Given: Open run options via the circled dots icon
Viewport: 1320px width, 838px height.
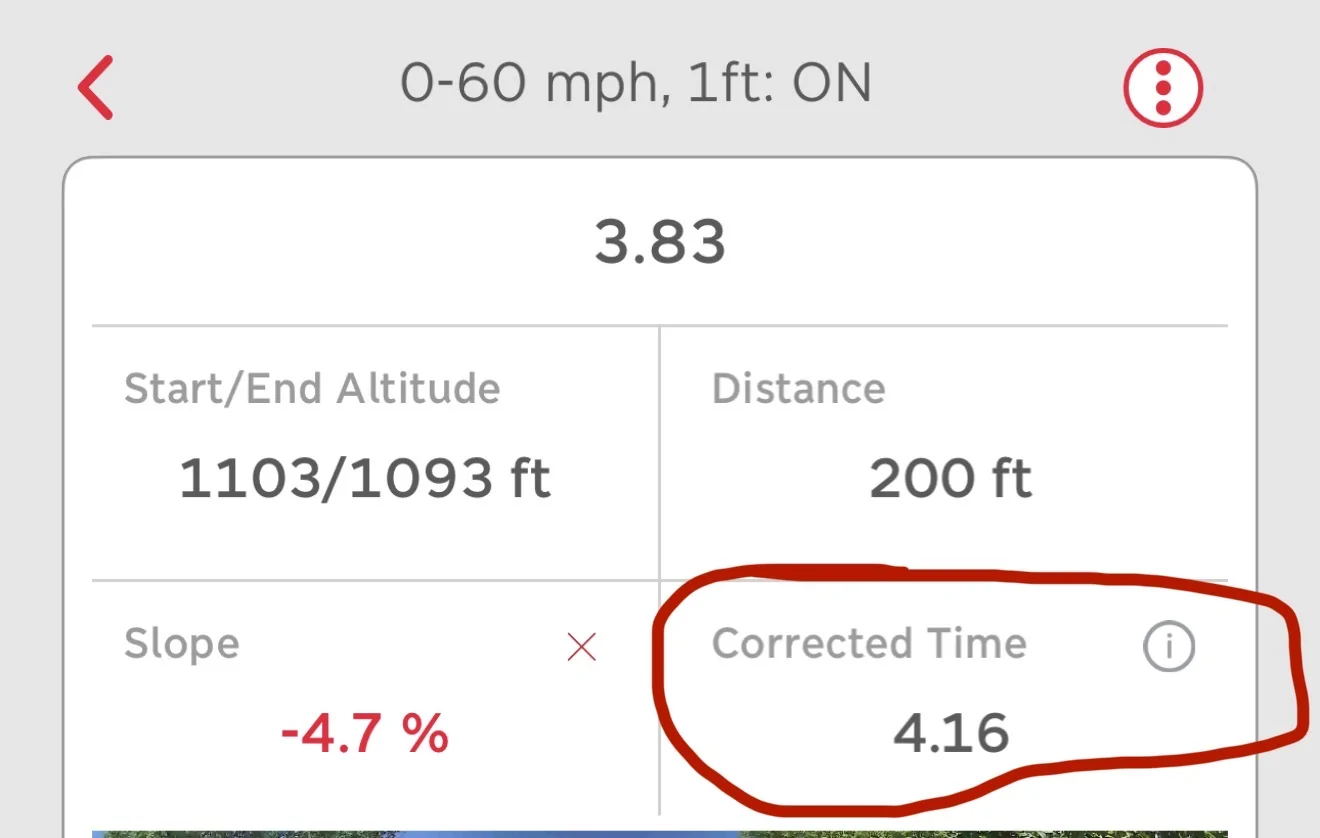Looking at the screenshot, I should 1162,86.
